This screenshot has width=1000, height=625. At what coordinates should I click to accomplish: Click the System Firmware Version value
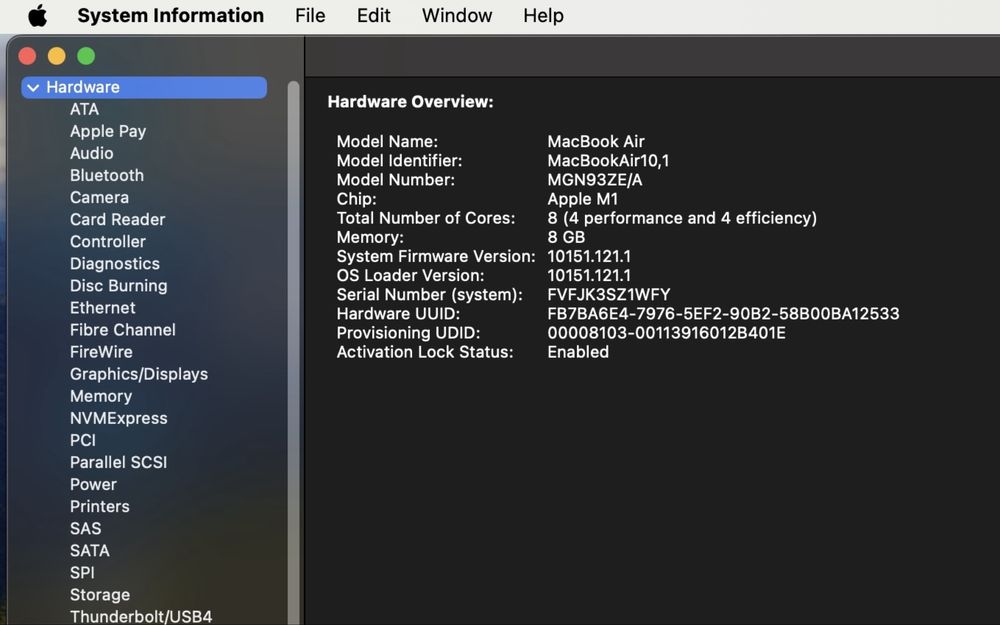(589, 256)
